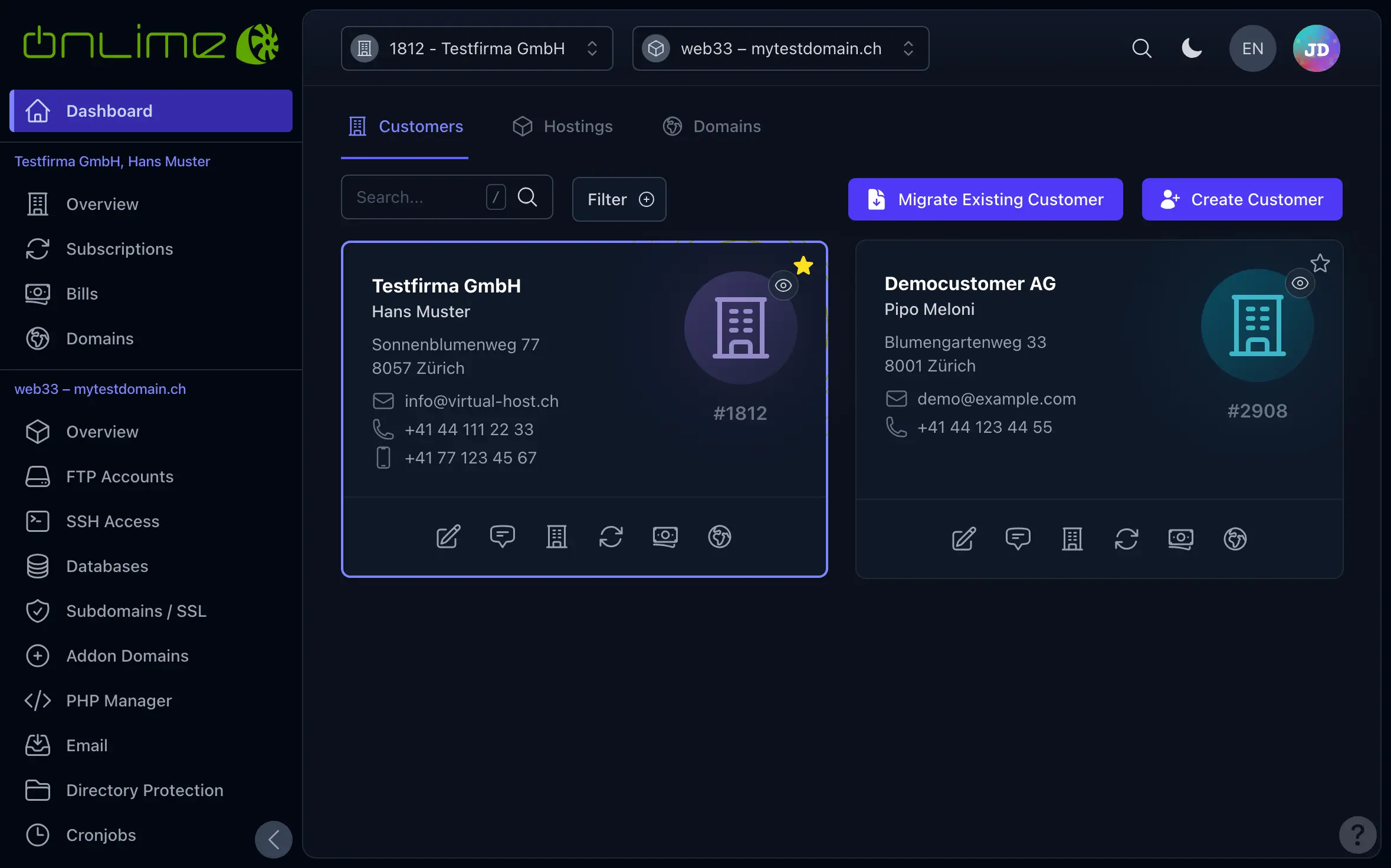Image resolution: width=1391 pixels, height=868 pixels.
Task: Click the Onlime logo
Action: pos(151,44)
